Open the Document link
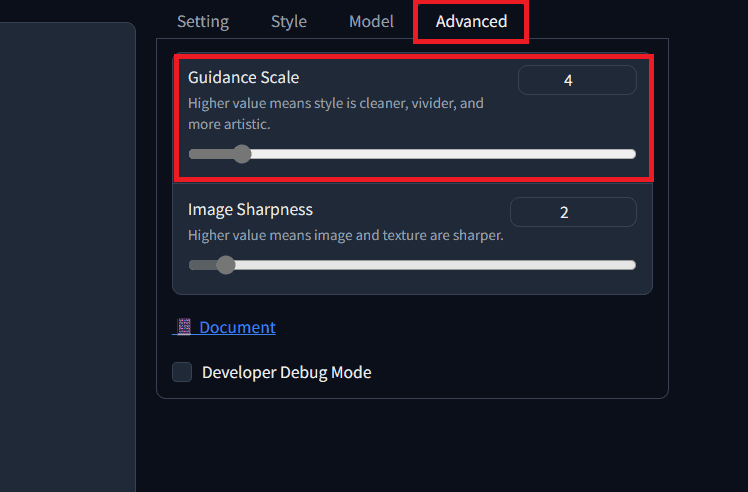This screenshot has height=492, width=748. point(237,327)
